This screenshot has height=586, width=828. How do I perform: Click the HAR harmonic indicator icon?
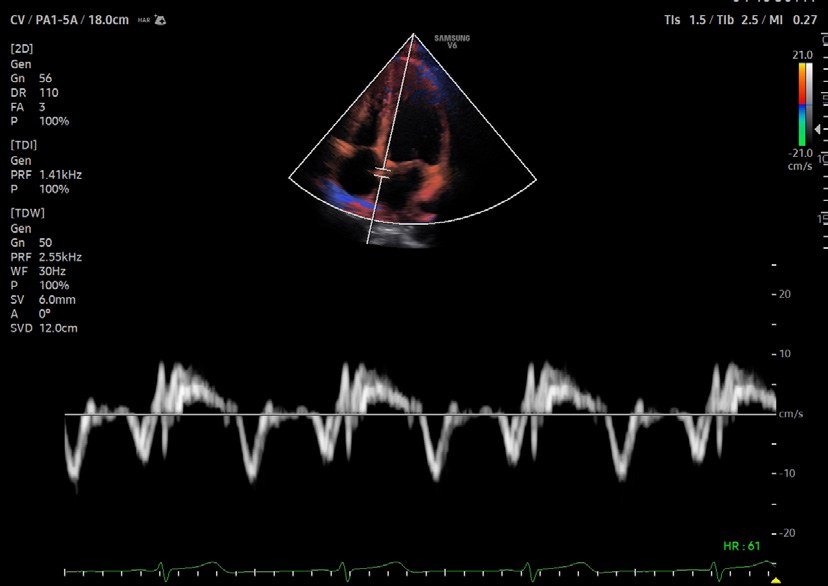(144, 20)
